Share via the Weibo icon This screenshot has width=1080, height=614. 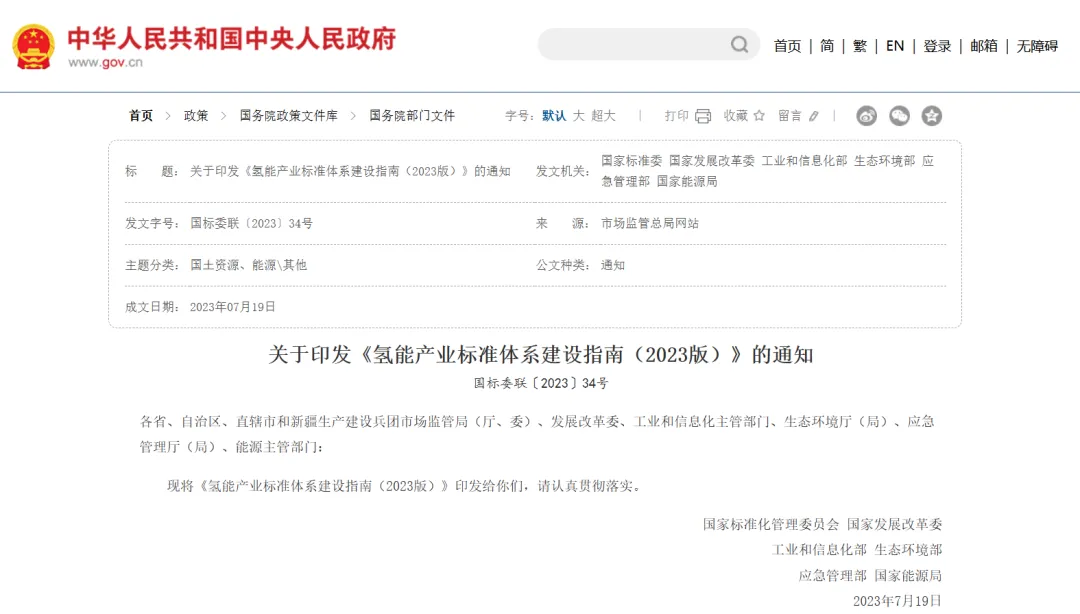point(866,116)
